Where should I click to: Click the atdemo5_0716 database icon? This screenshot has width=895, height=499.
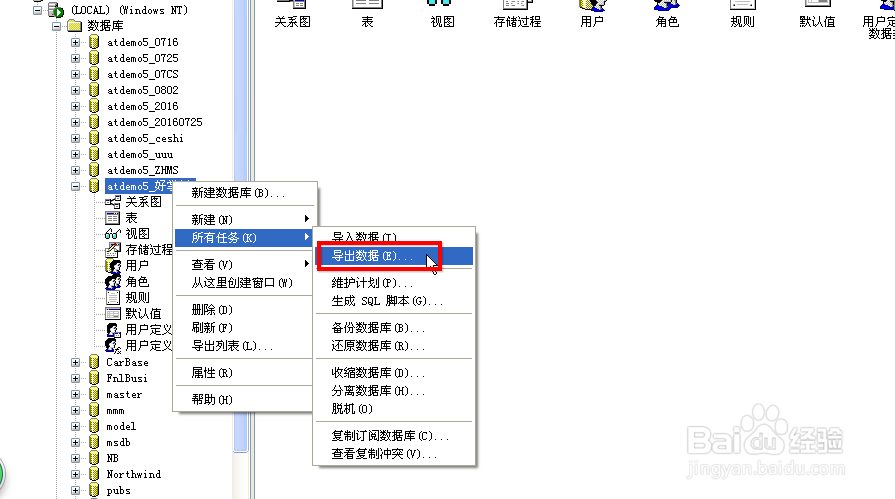(94, 42)
